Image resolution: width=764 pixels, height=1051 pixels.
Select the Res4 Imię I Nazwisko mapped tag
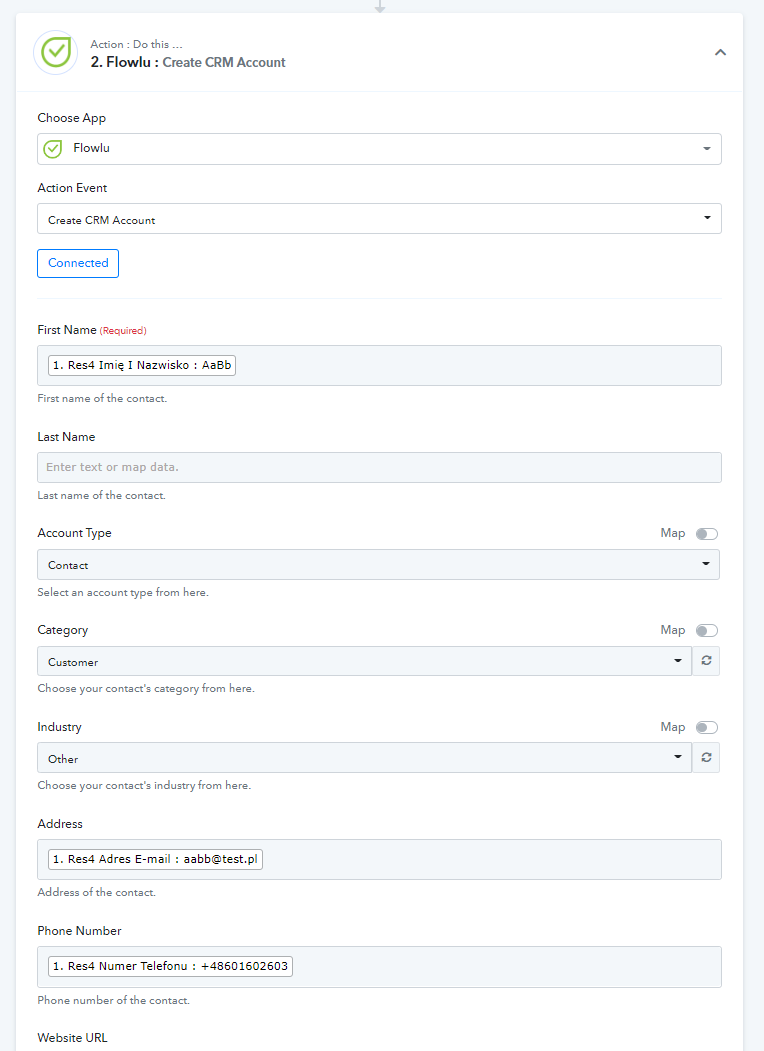click(142, 365)
